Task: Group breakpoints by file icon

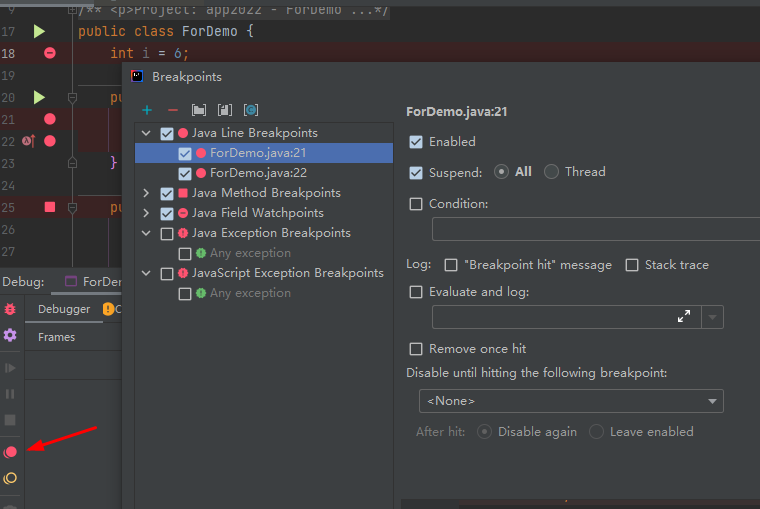Action: [225, 111]
